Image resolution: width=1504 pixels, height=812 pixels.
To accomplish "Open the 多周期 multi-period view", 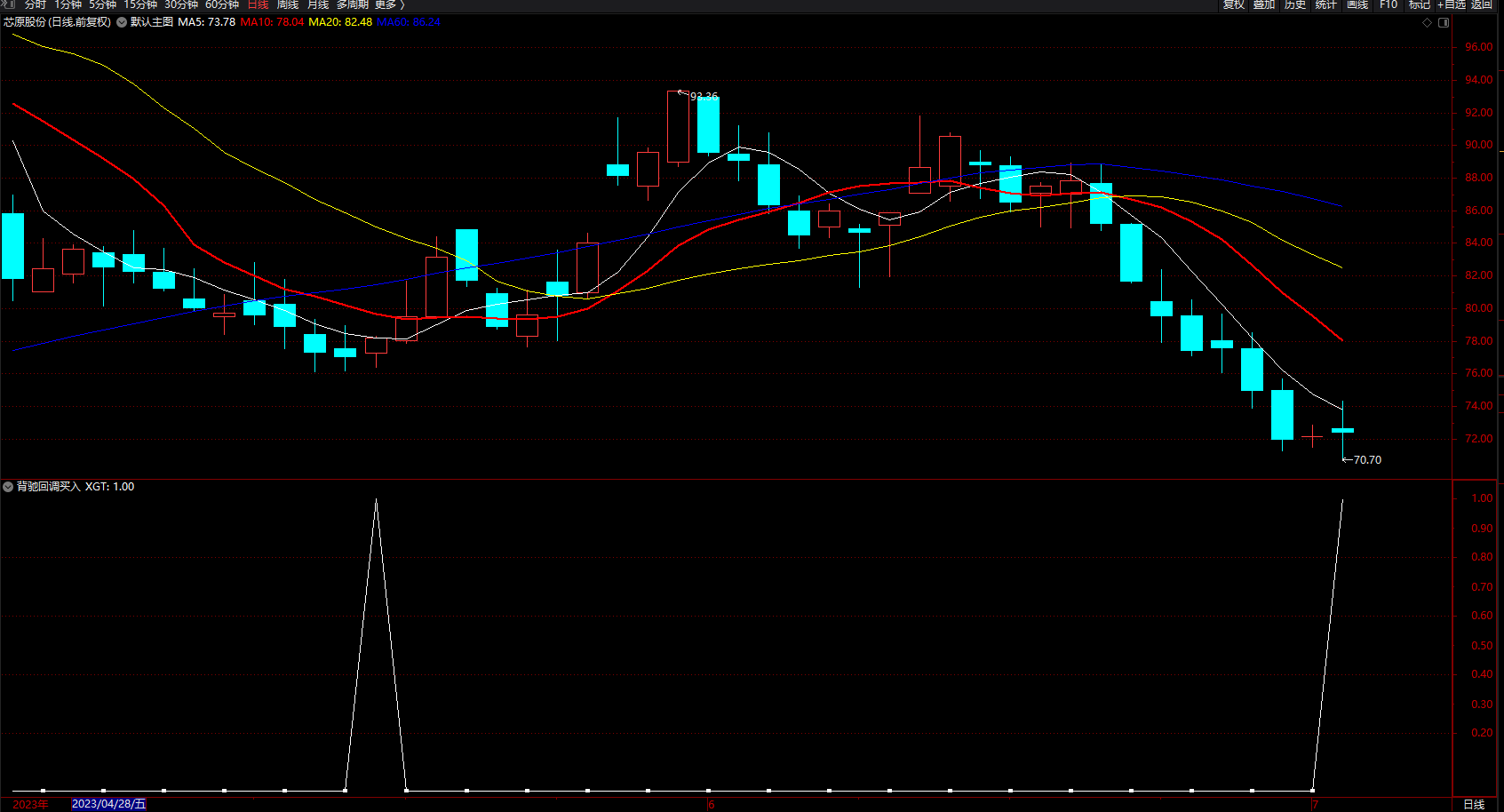I will (x=352, y=4).
